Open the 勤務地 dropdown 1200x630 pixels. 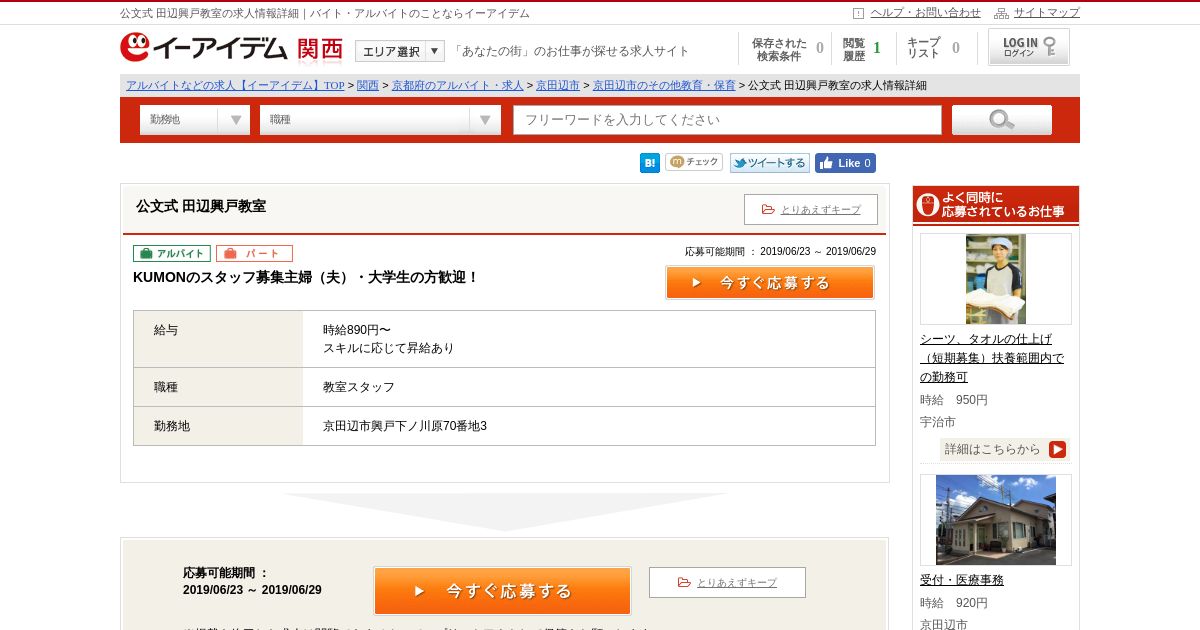(195, 120)
